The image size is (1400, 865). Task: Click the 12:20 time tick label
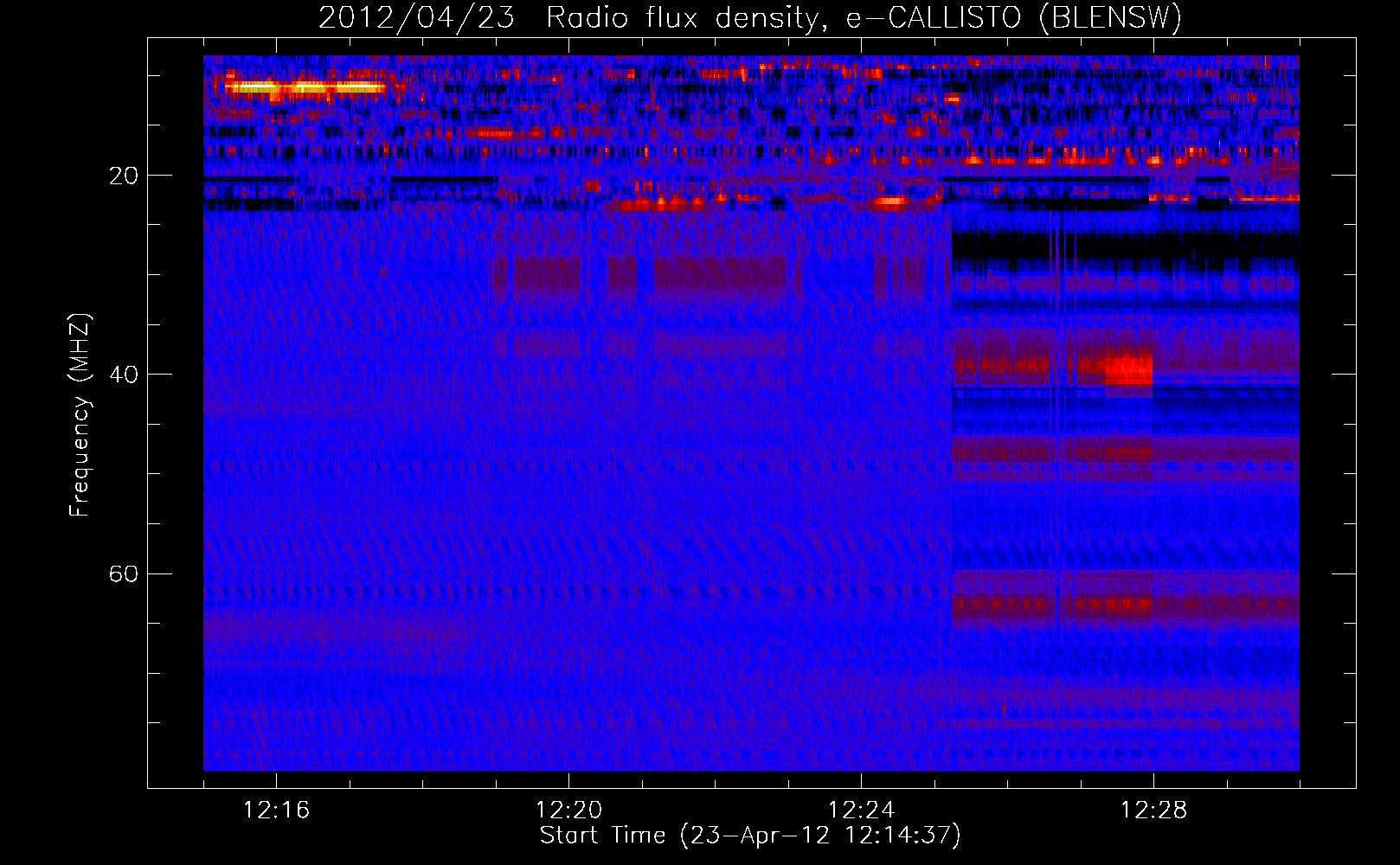(568, 810)
